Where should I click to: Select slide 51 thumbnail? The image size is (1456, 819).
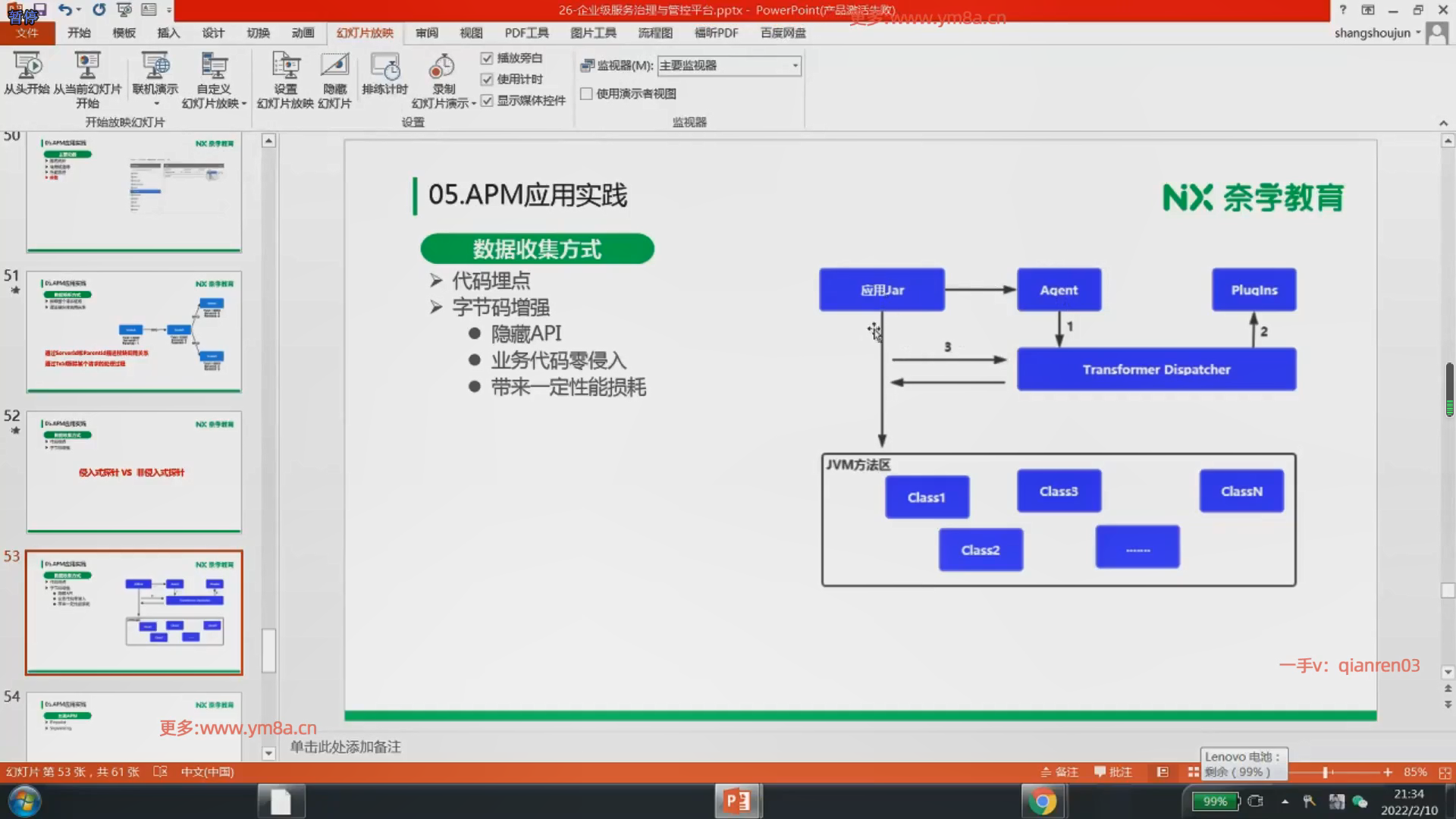point(134,331)
